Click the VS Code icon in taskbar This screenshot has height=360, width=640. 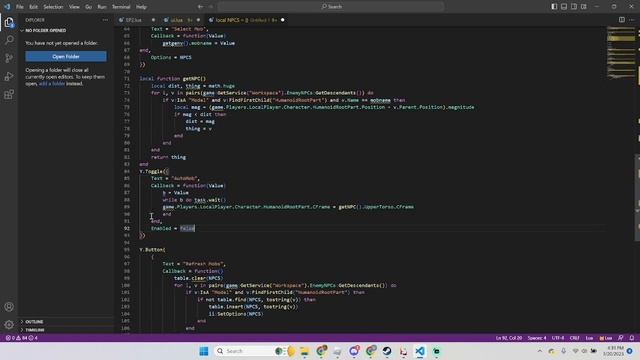420,351
